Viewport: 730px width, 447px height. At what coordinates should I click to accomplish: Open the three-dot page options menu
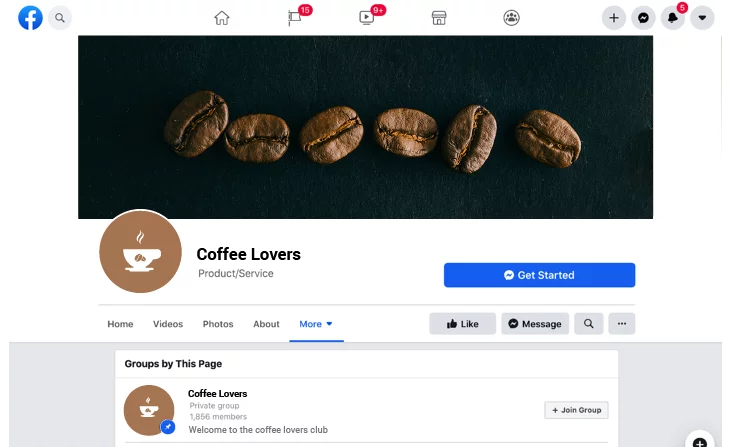tap(622, 324)
